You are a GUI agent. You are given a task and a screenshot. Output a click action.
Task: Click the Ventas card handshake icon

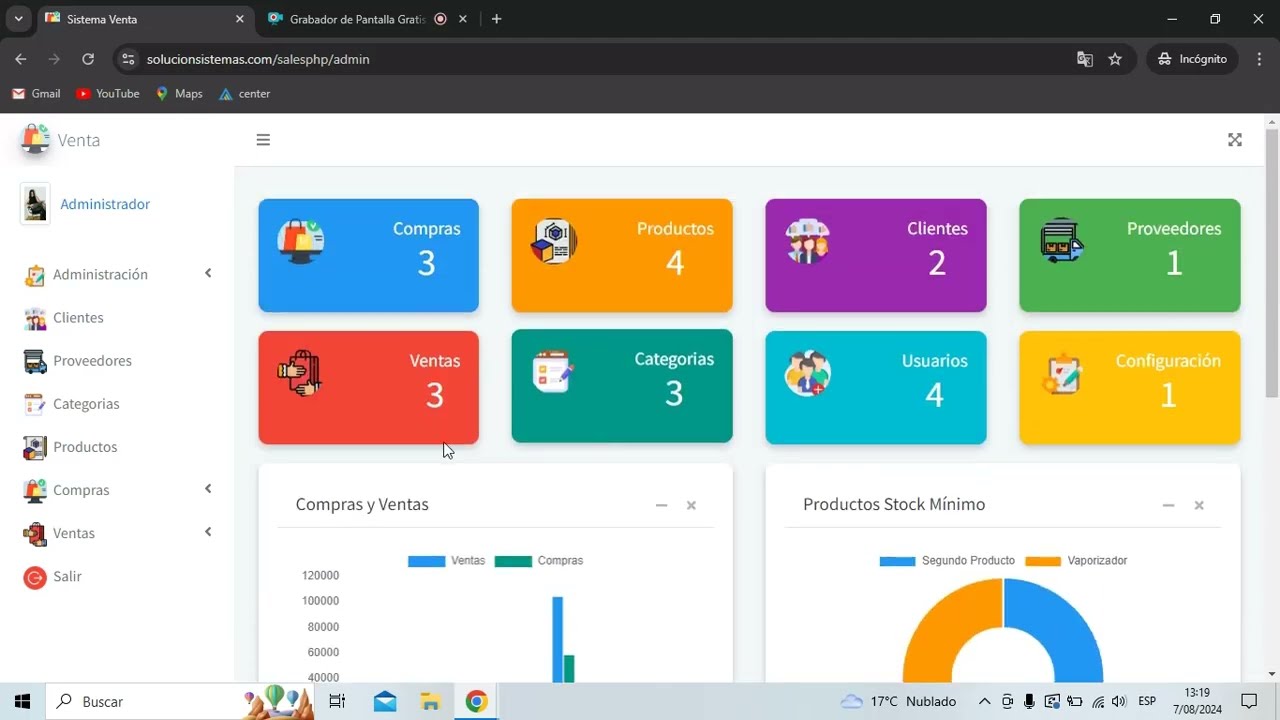pyautogui.click(x=301, y=373)
